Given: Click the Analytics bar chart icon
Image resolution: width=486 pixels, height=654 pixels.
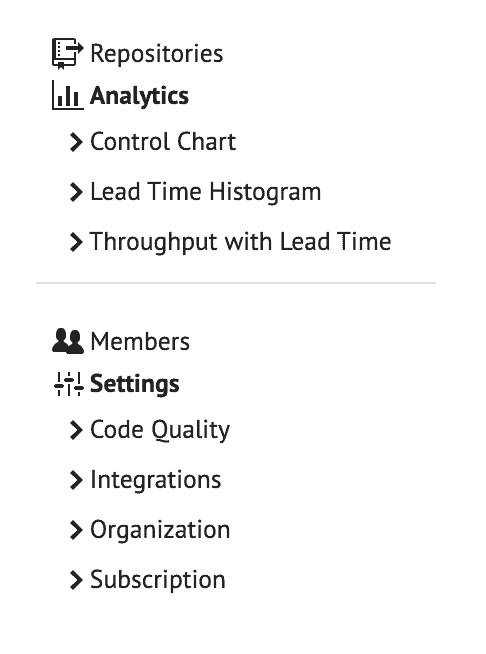Looking at the screenshot, I should (68, 96).
